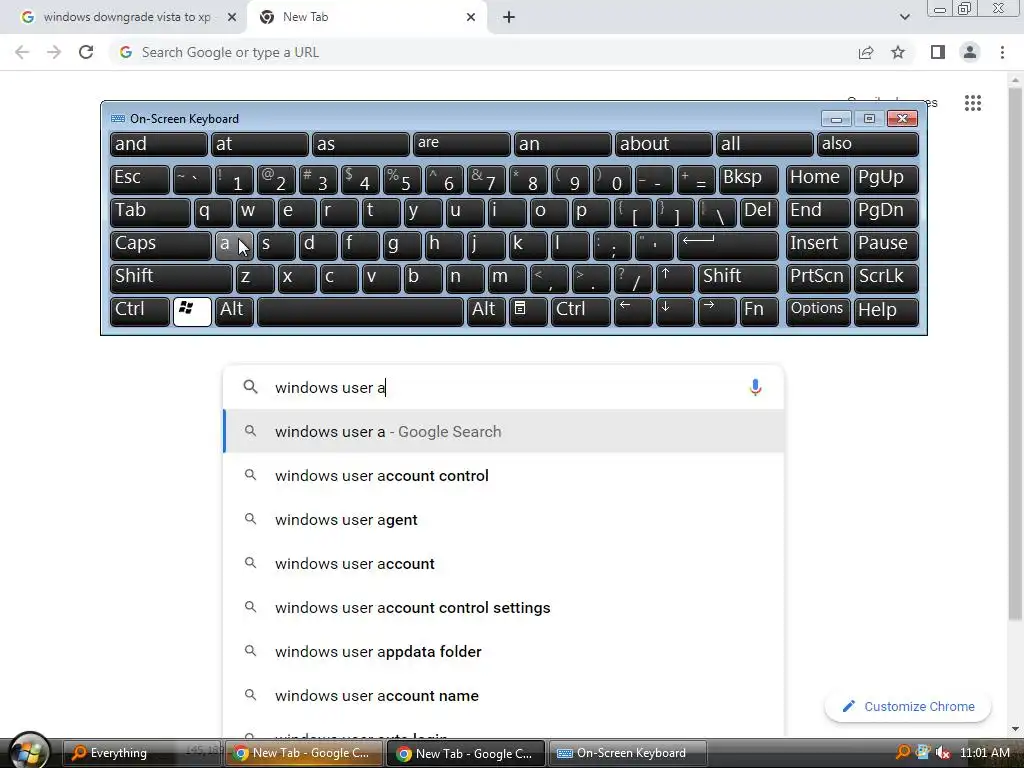This screenshot has height=768, width=1024.
Task: Click the muted volume tray icon
Action: [x=942, y=753]
